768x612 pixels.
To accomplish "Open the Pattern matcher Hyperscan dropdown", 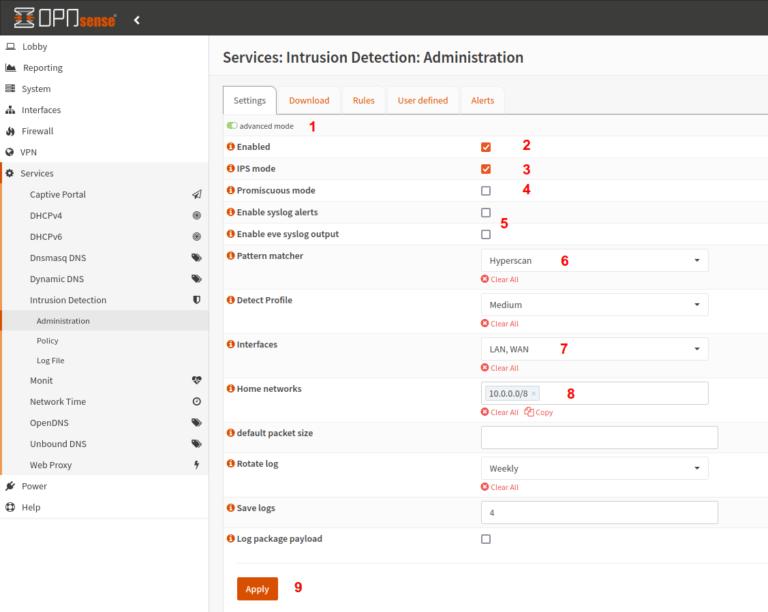I will point(594,261).
